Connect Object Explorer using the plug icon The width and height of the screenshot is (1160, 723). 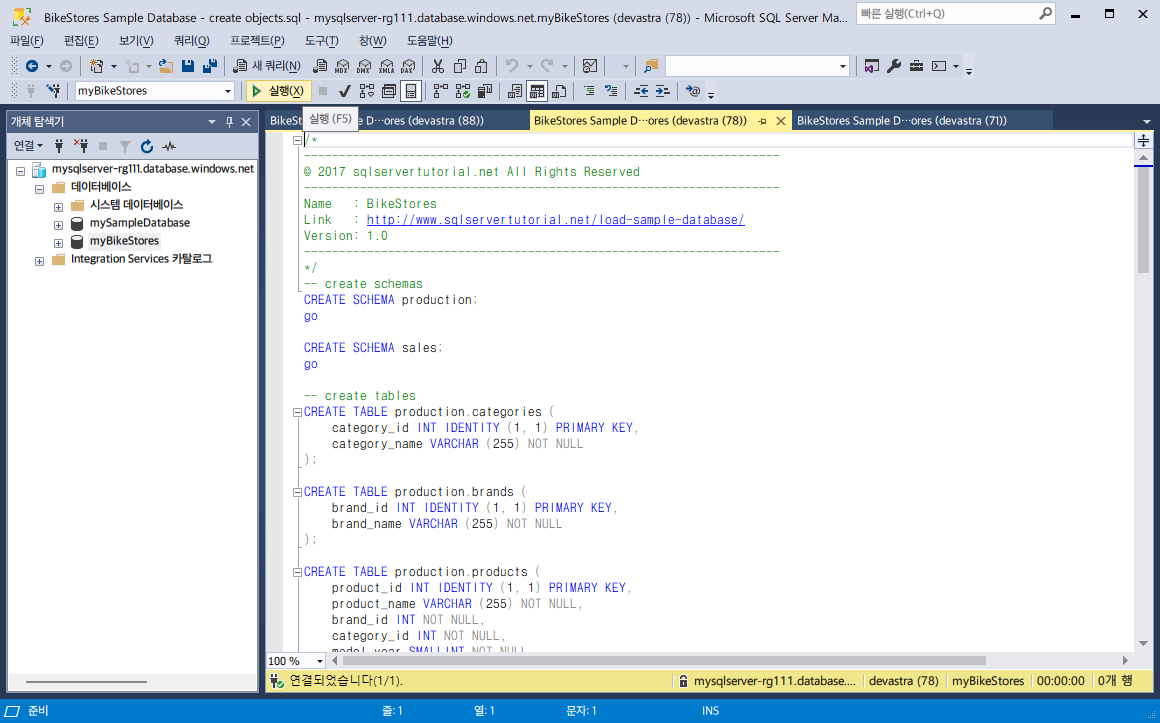60,146
